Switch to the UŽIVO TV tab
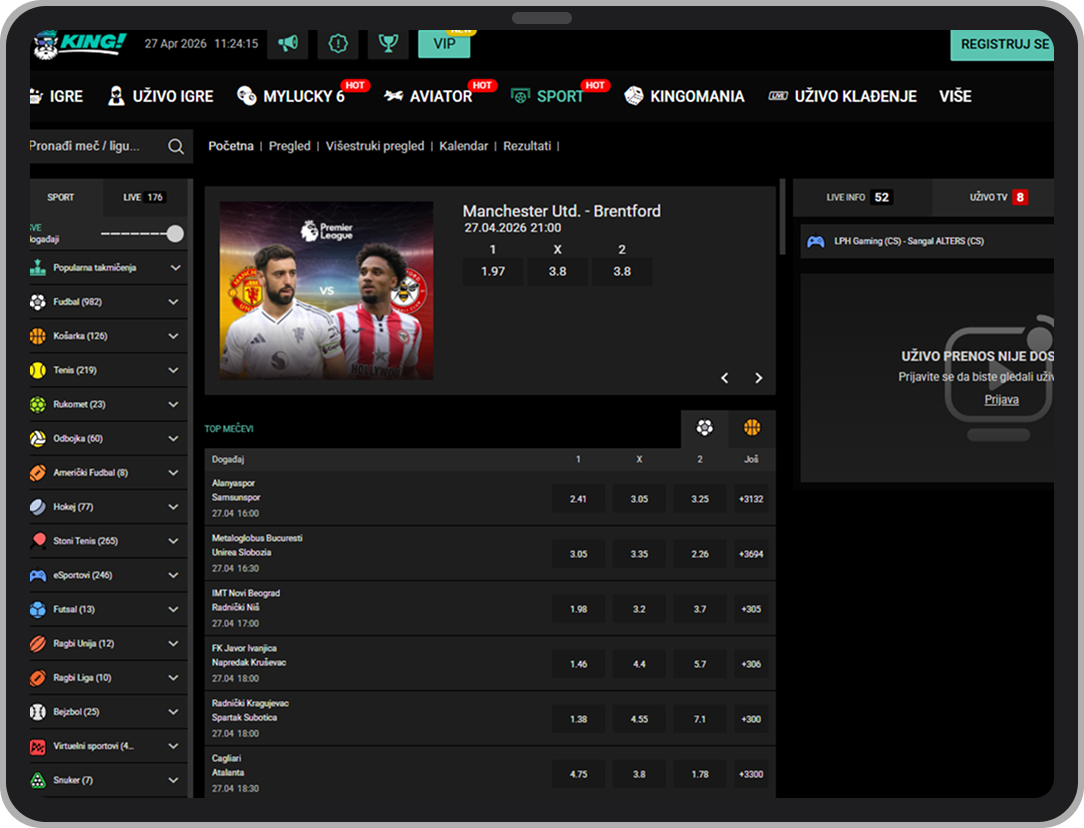 point(995,198)
